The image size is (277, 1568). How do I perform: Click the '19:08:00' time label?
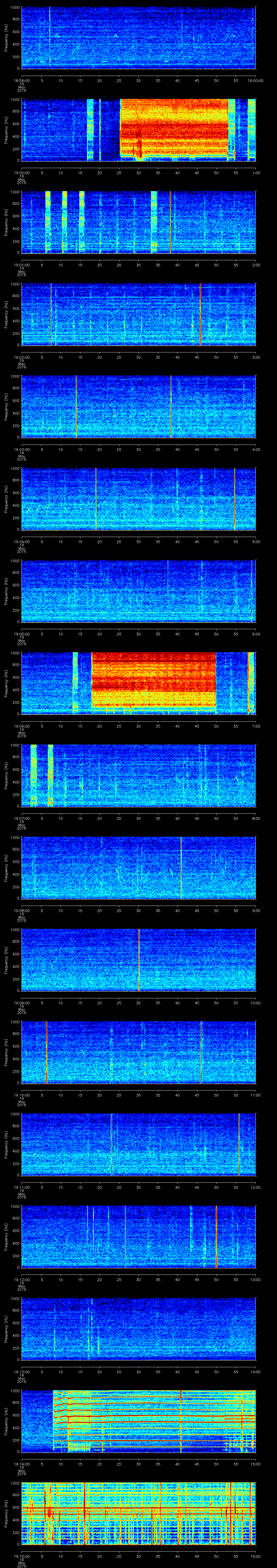pyautogui.click(x=21, y=910)
